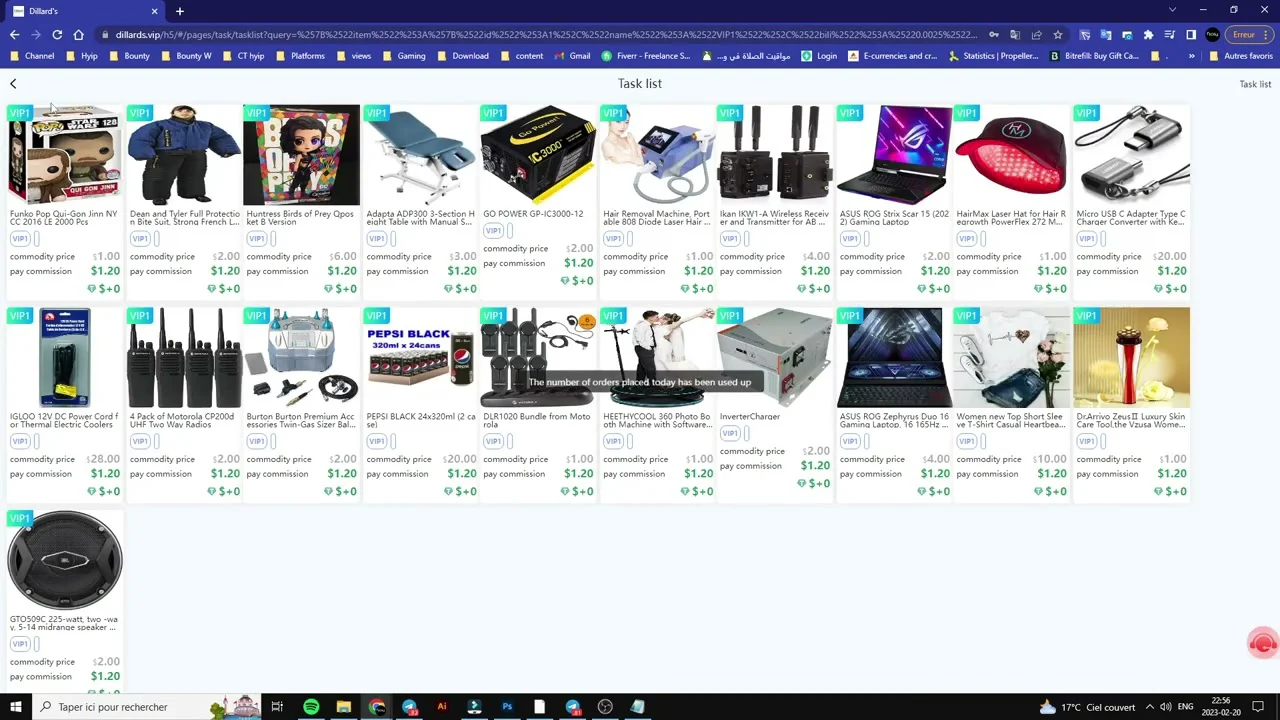
Task: Go back using the Task list back arrow
Action: click(13, 84)
